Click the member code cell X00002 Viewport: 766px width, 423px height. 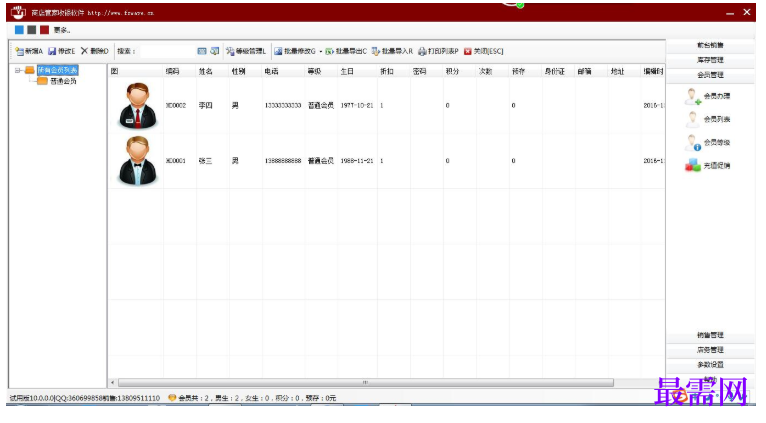coord(176,106)
